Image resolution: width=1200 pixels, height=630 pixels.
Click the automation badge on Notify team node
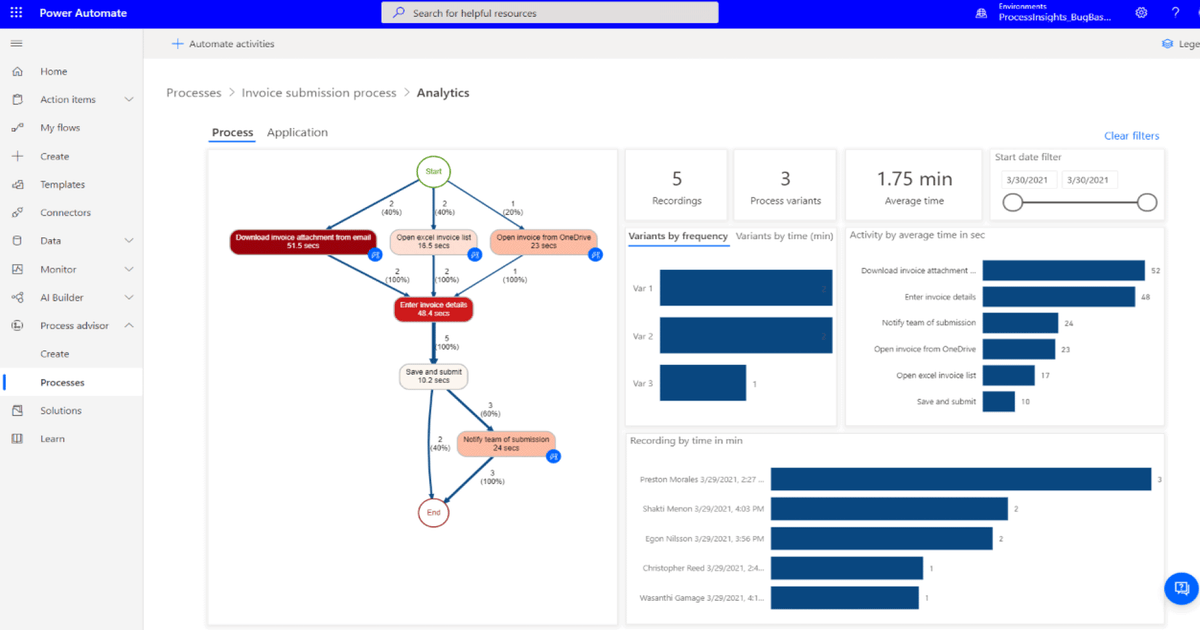click(x=553, y=456)
